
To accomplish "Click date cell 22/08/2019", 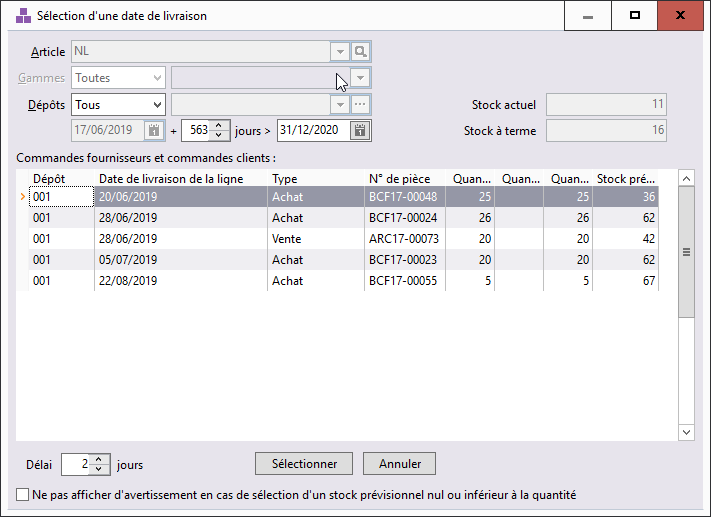I will [x=181, y=280].
